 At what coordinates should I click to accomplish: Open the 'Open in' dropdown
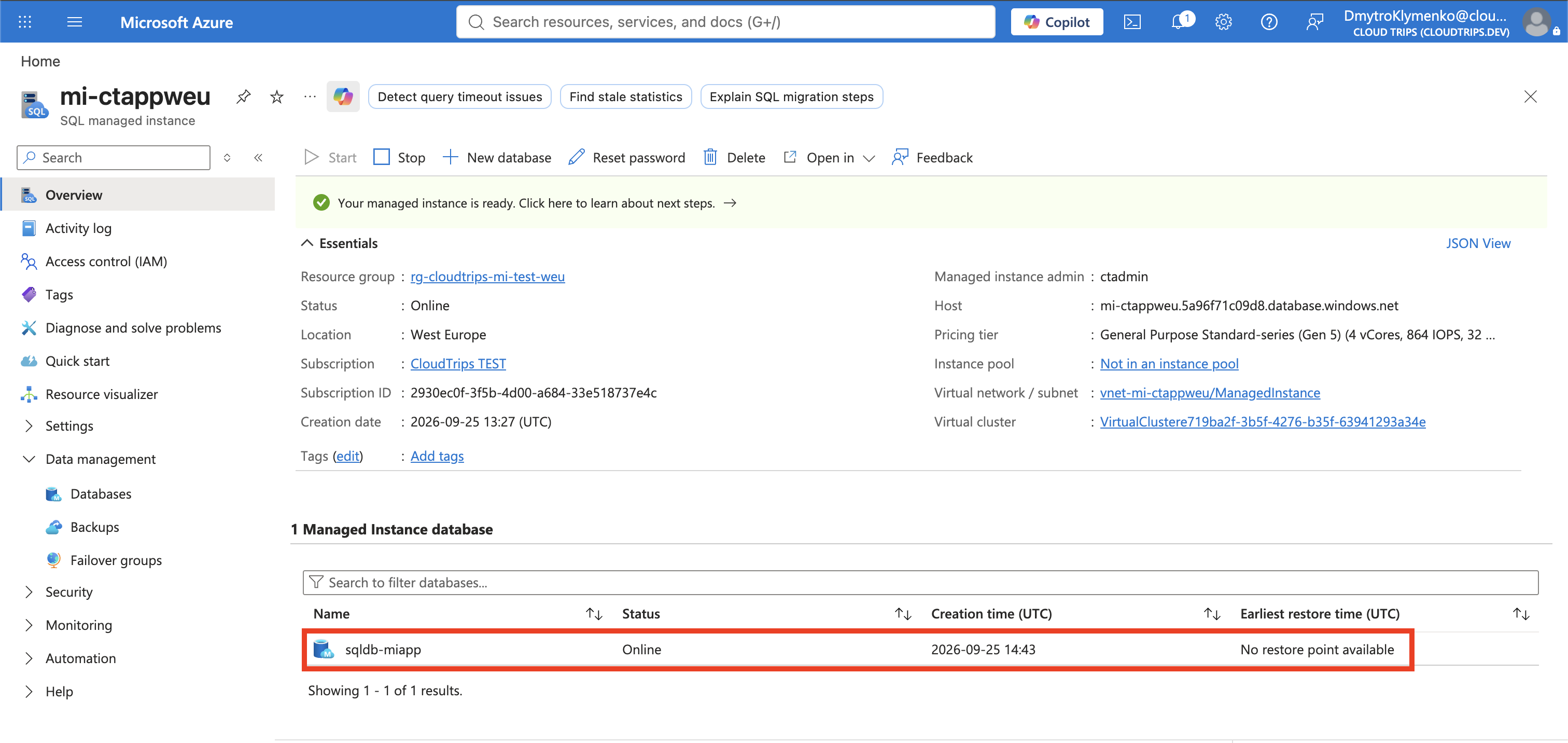(x=830, y=158)
